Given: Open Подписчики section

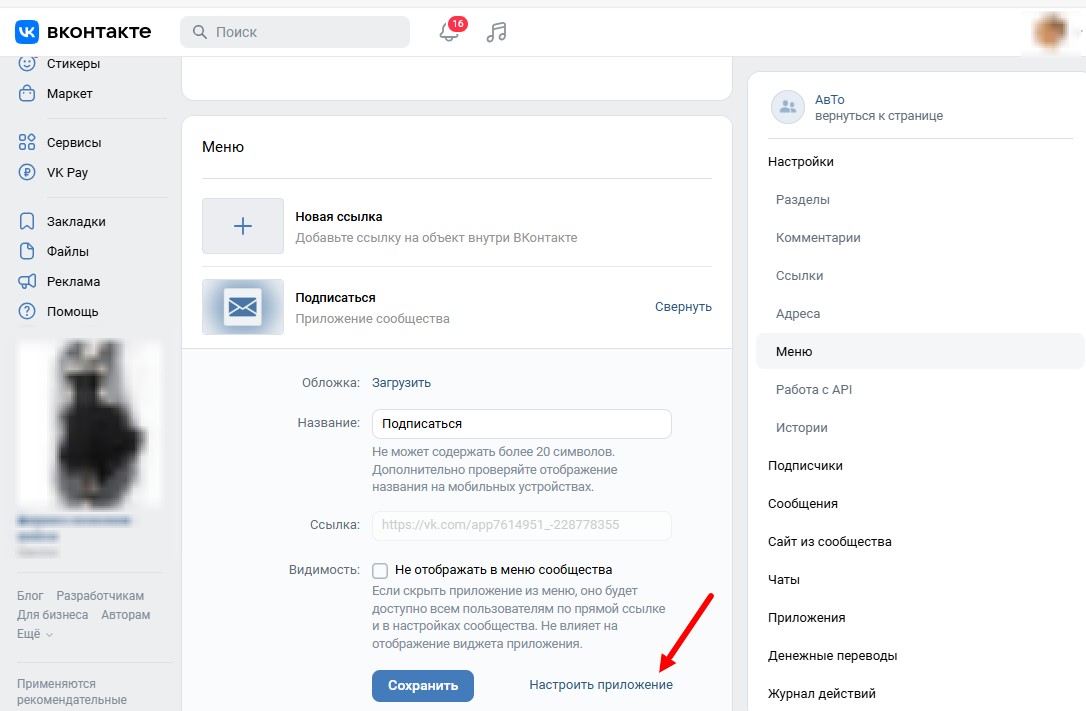Looking at the screenshot, I should click(x=805, y=466).
